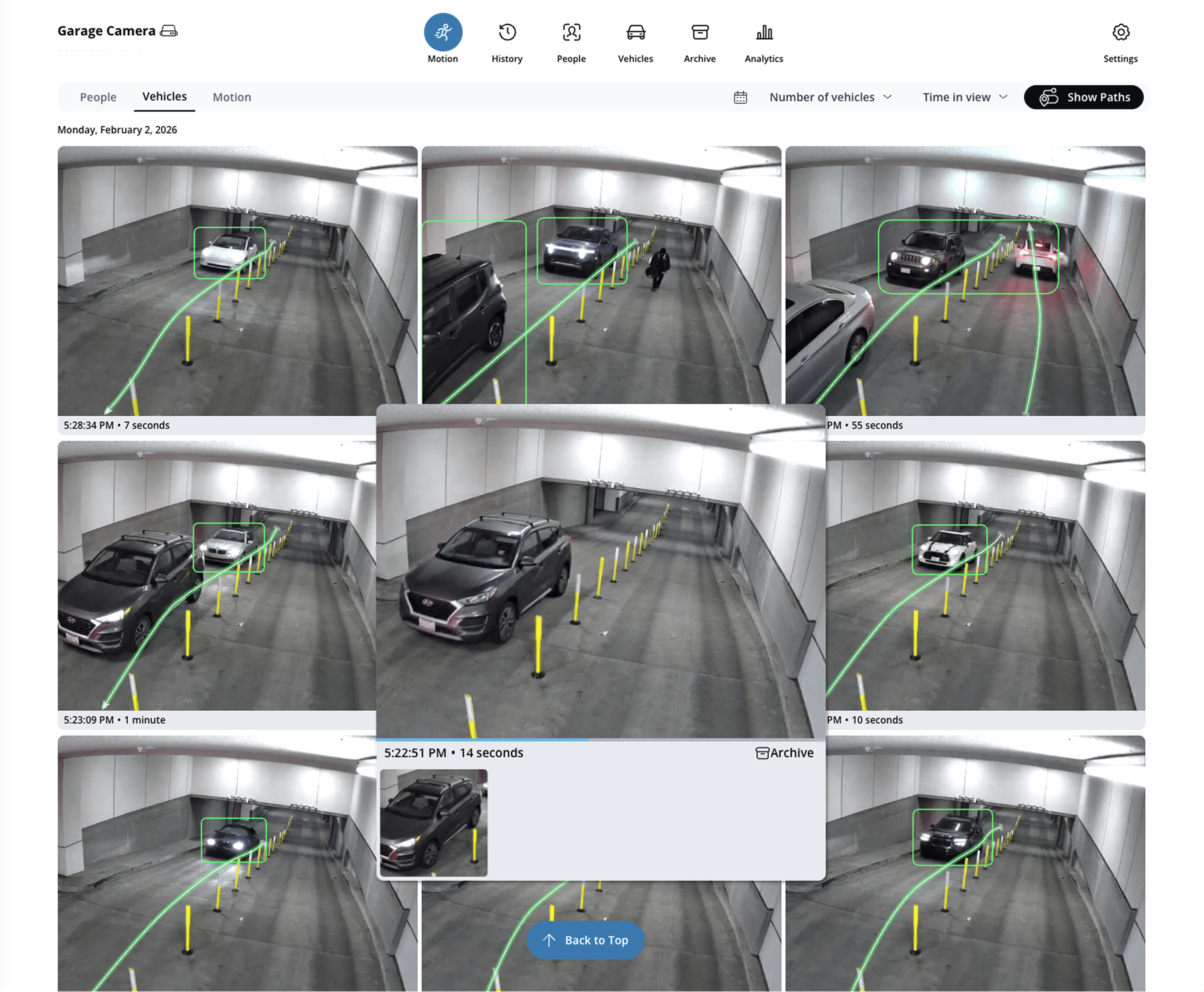Open the History view
1204x992 pixels.
point(506,33)
